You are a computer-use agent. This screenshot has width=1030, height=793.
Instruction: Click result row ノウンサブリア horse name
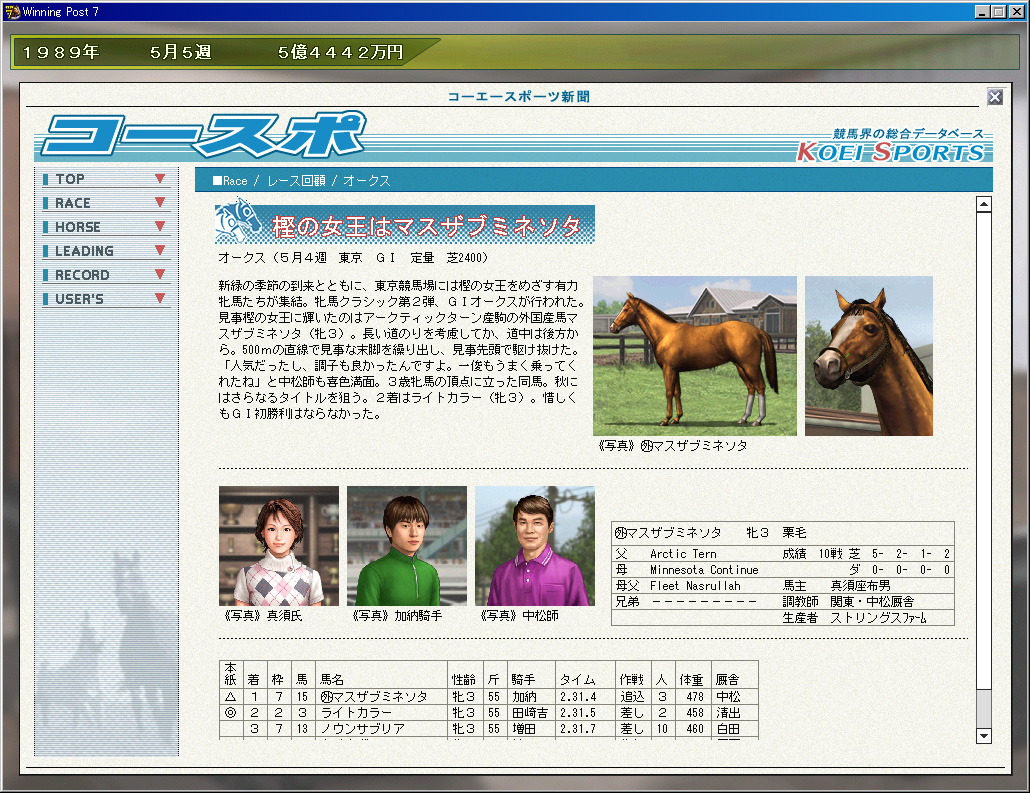(x=362, y=729)
